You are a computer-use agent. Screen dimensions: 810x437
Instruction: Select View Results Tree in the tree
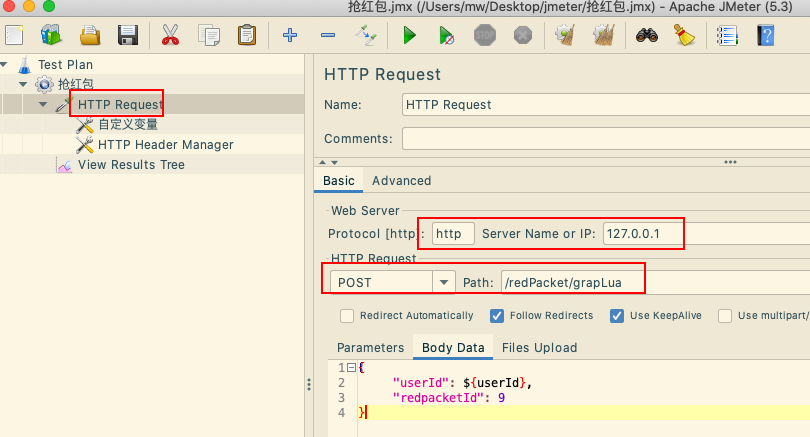pyautogui.click(x=130, y=165)
